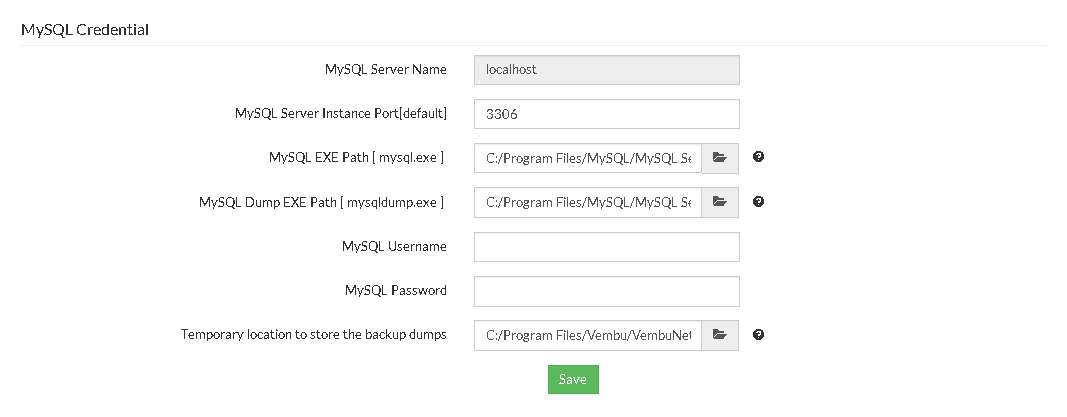Viewport: 1067px width, 417px height.
Task: Show help for temporary backup dumps location
Action: [759, 335]
